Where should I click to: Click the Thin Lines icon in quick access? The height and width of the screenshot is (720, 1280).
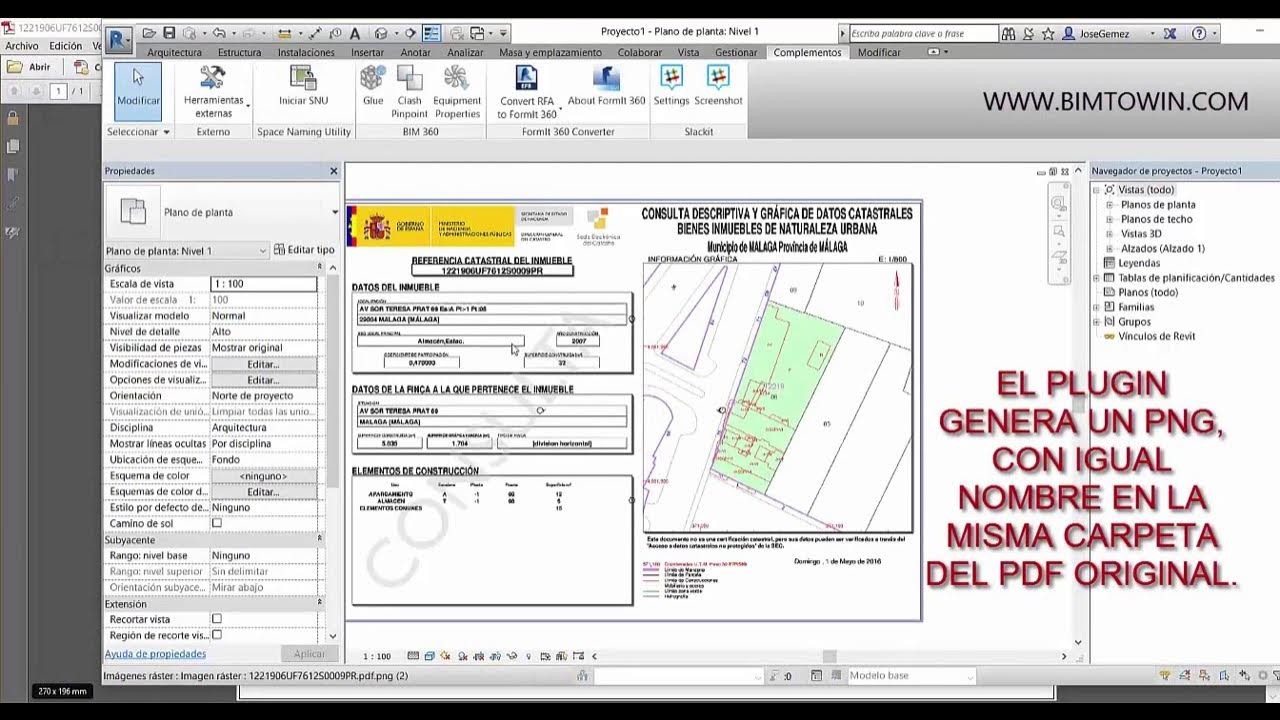click(432, 33)
